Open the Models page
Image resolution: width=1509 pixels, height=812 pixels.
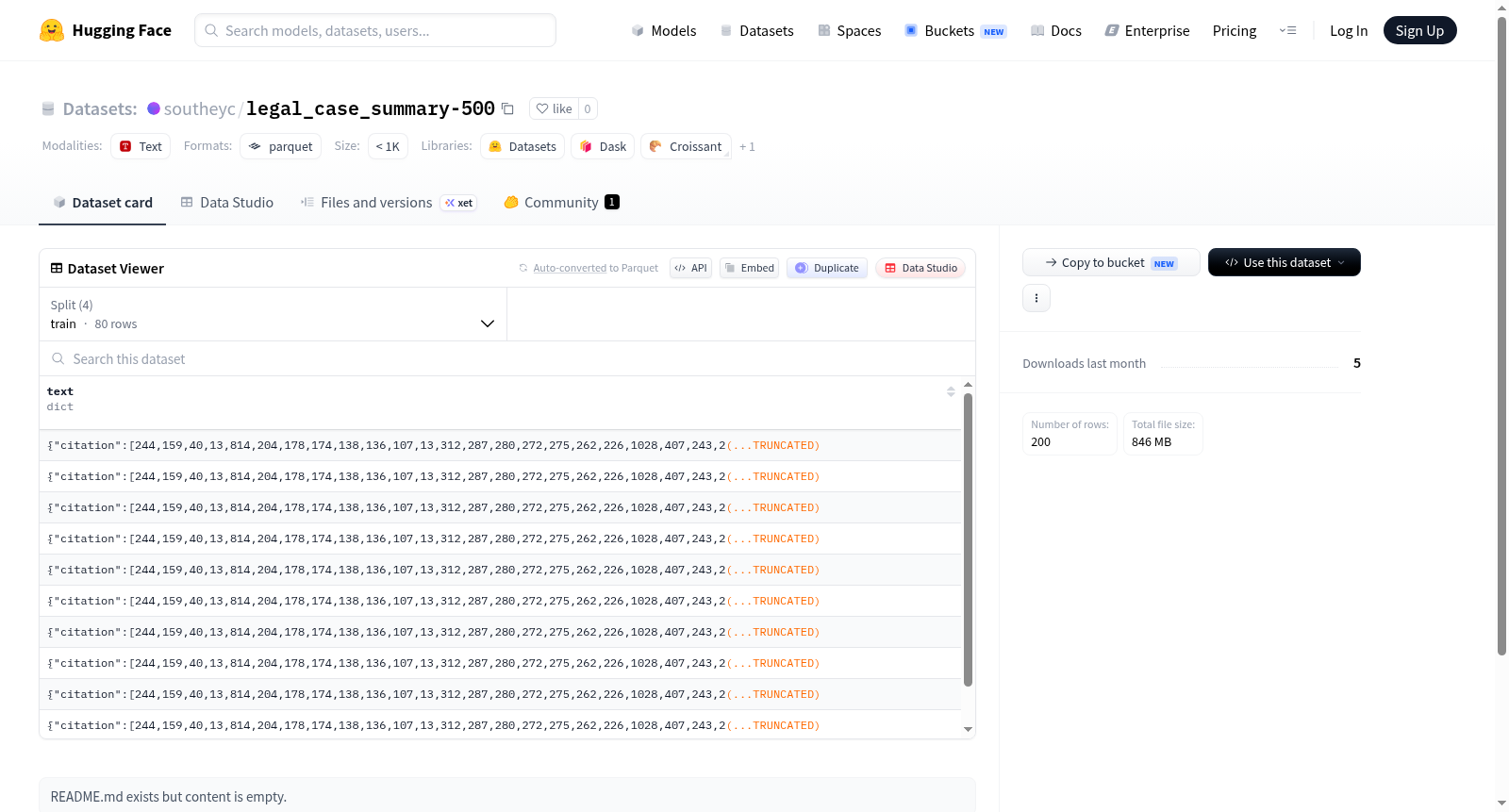click(x=664, y=30)
